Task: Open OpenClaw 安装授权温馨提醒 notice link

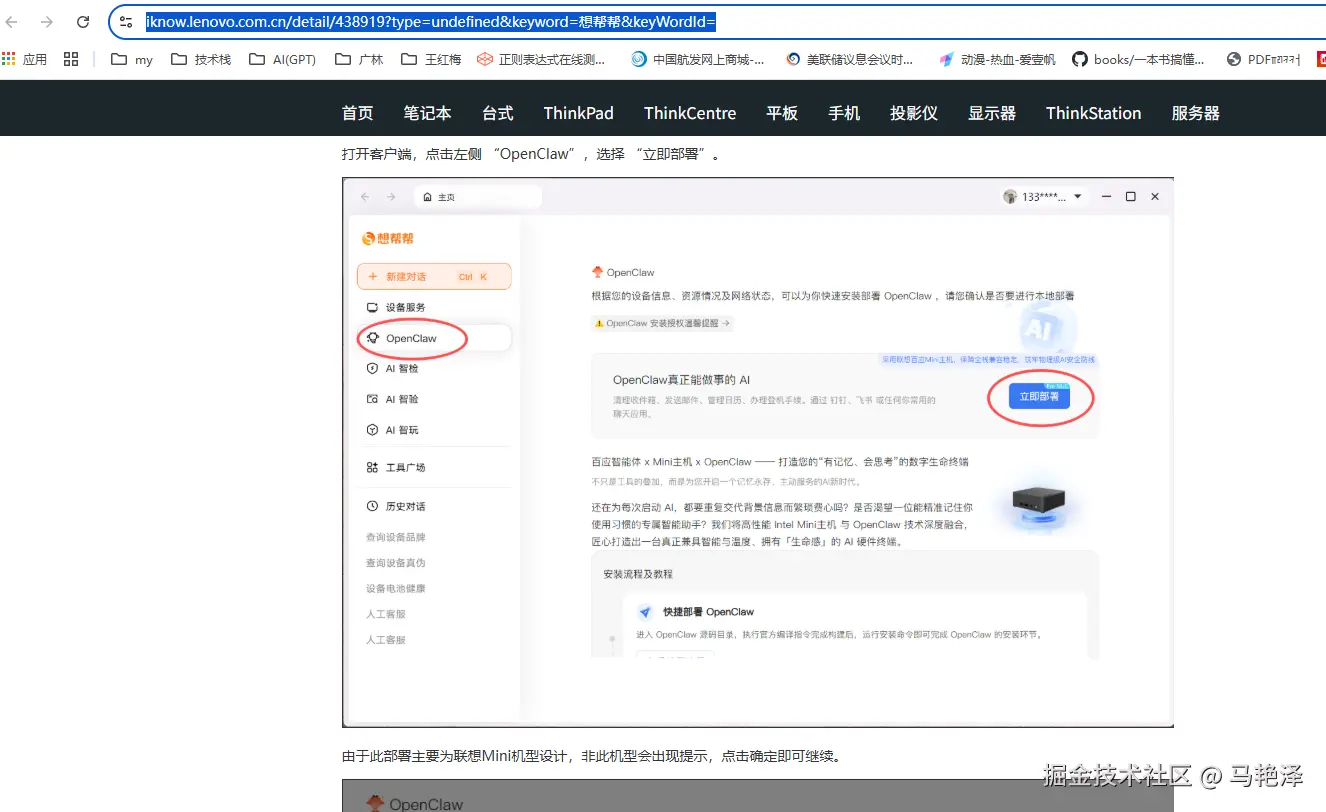Action: (x=662, y=323)
